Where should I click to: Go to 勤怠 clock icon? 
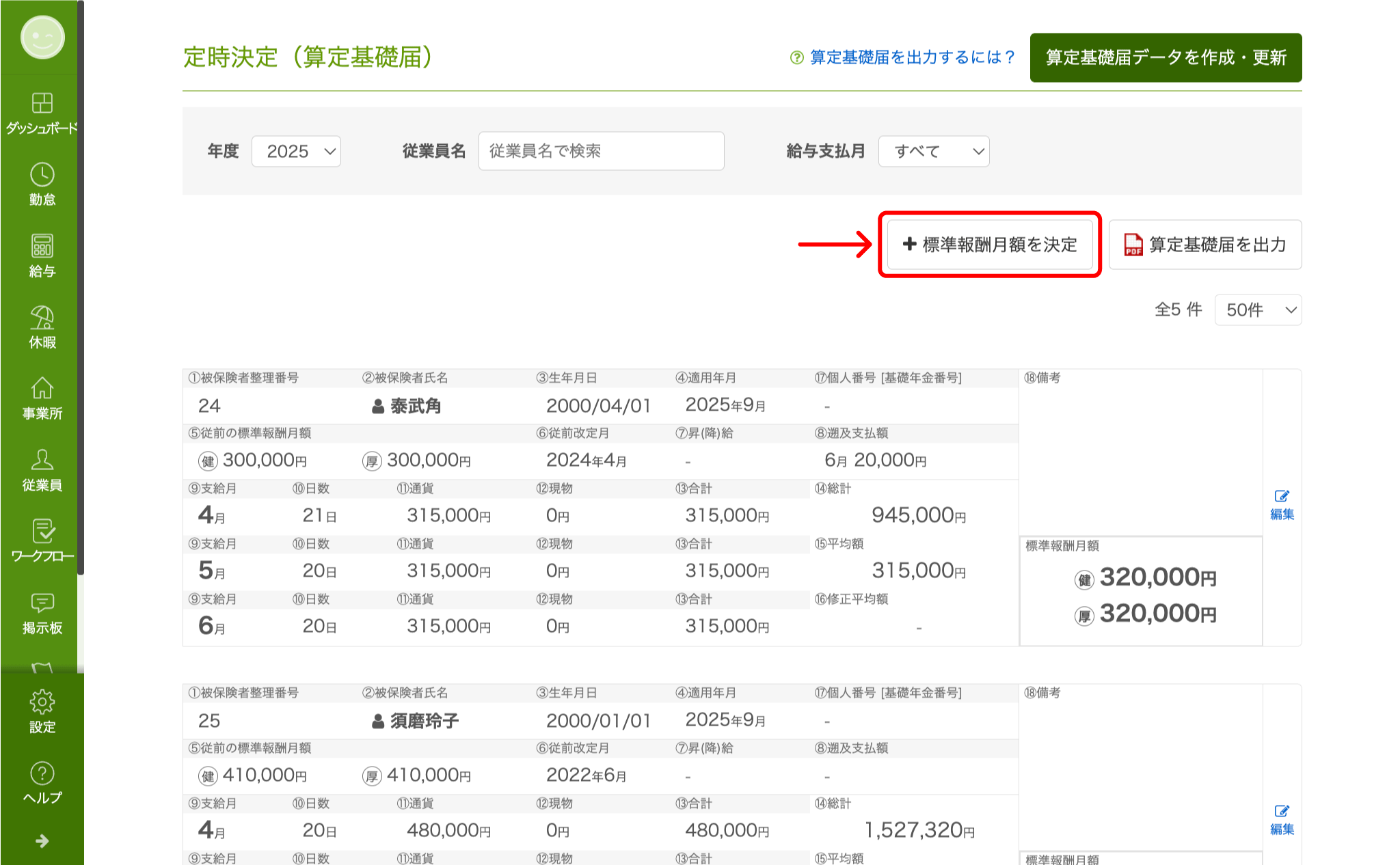42,176
